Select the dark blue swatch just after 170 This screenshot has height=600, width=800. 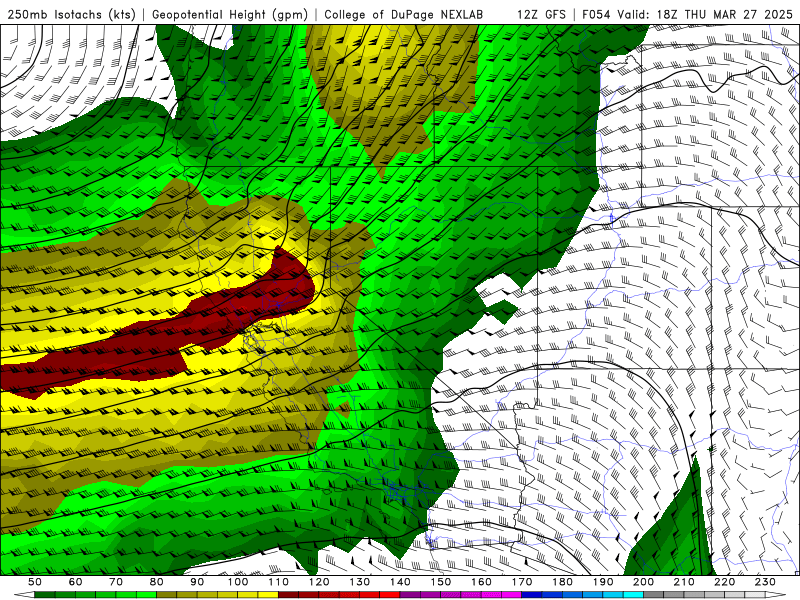pos(532,595)
